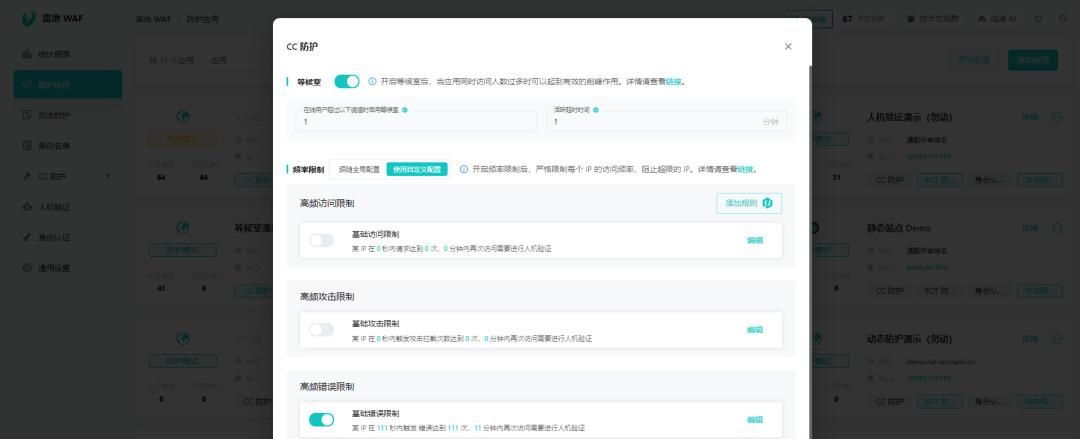Open 人机验证 in the sidebar
The image size is (1080, 439).
pyautogui.click(x=68, y=207)
